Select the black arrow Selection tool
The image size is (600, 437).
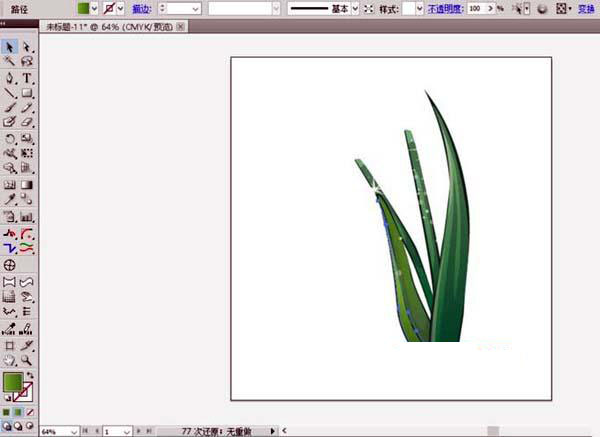point(10,47)
